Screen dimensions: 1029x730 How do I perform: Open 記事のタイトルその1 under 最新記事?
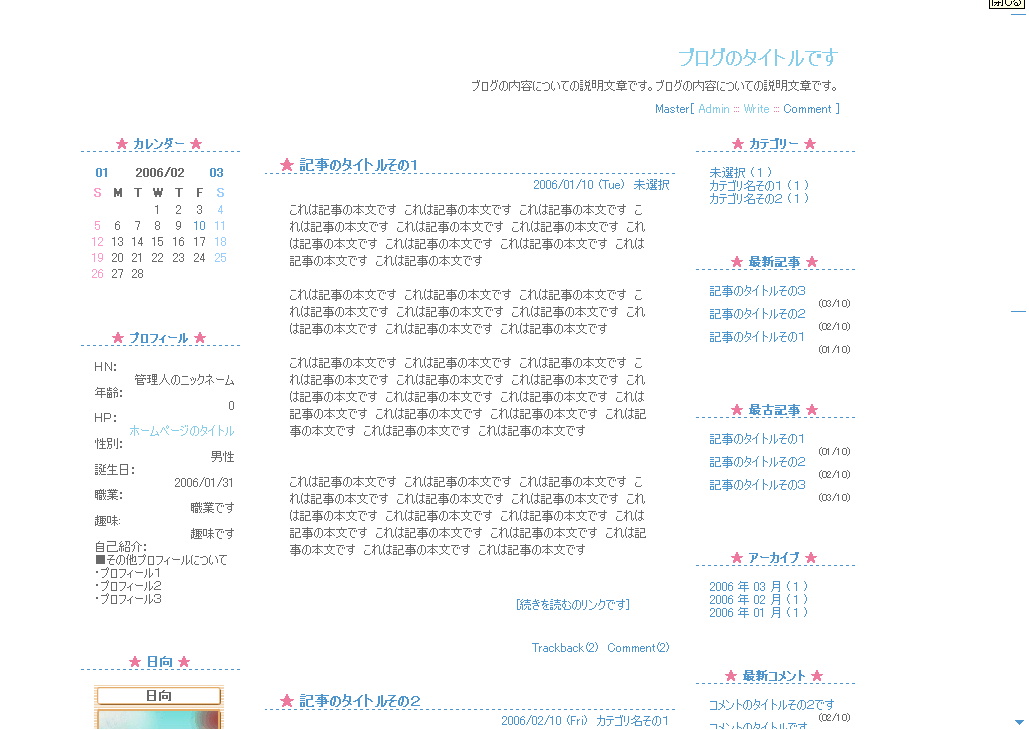click(757, 337)
